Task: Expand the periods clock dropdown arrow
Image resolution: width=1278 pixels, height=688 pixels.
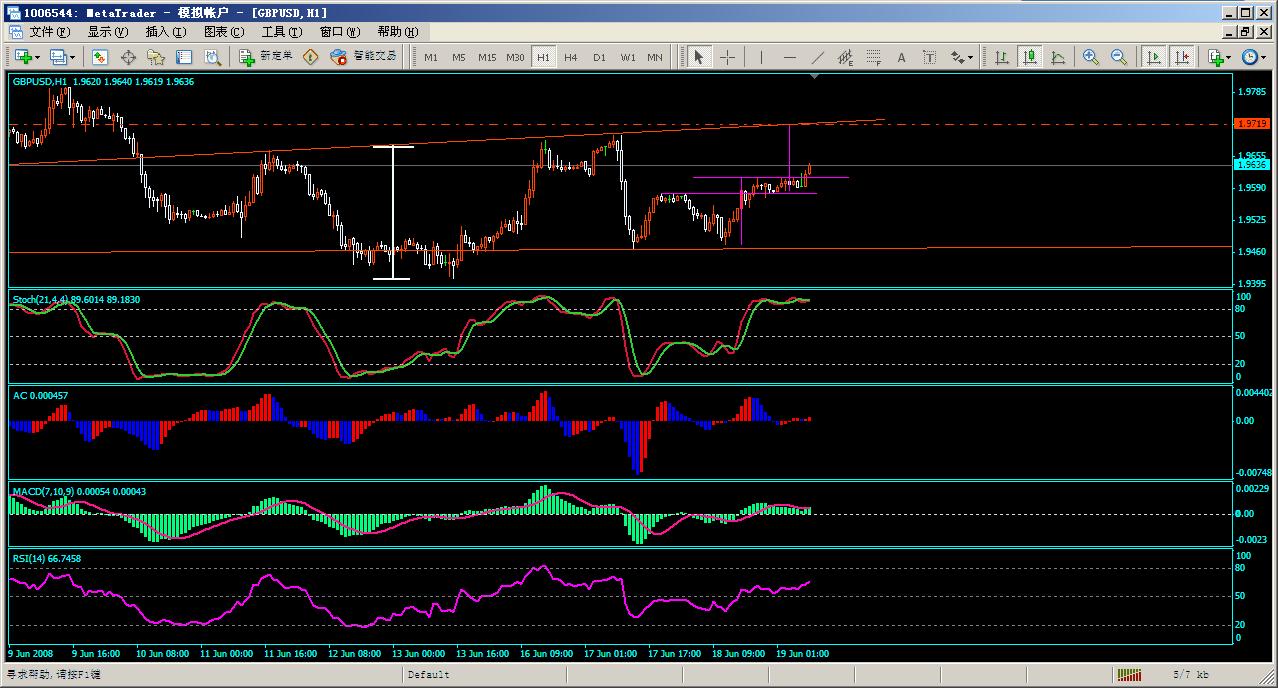Action: (1265, 57)
